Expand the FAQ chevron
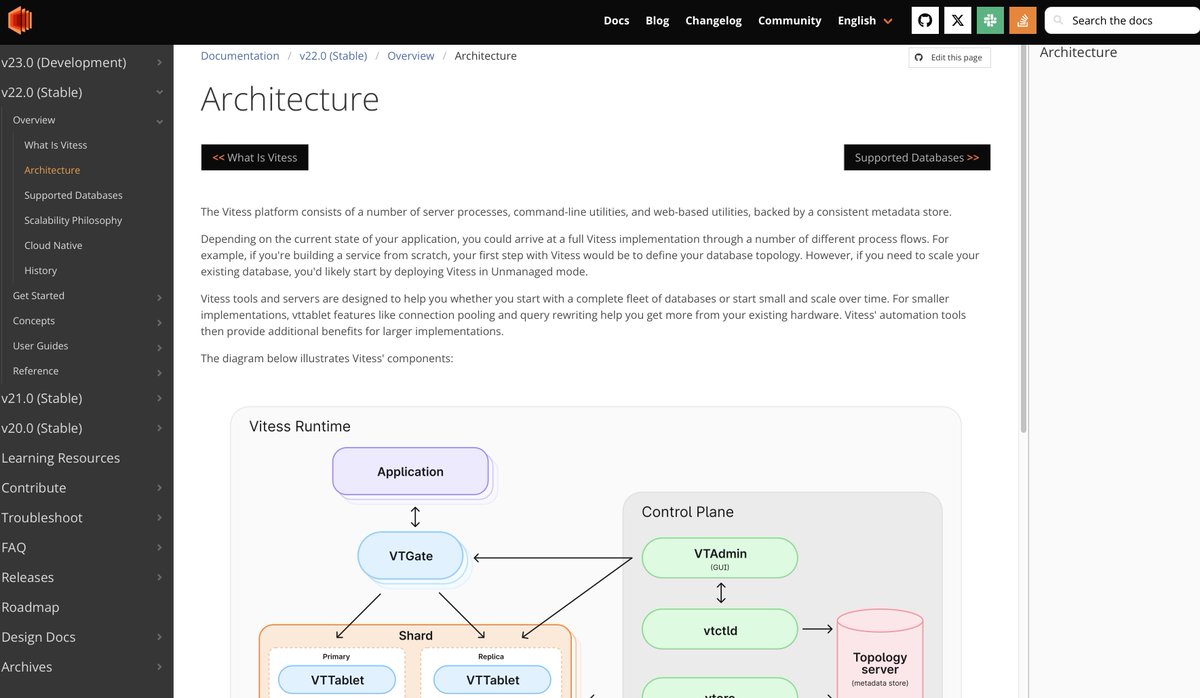 [x=159, y=548]
